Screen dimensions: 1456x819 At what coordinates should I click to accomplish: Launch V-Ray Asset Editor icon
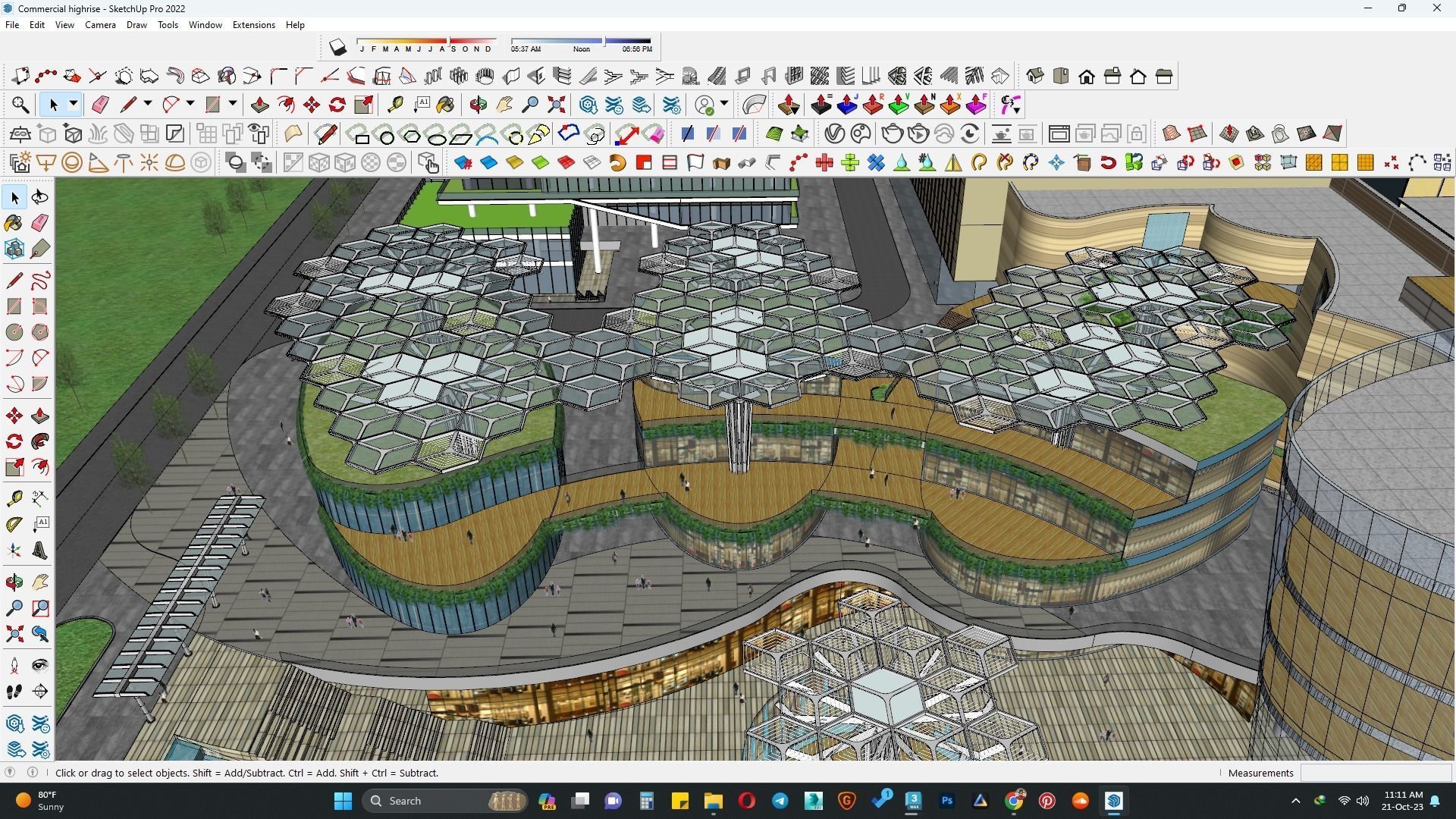pos(834,134)
